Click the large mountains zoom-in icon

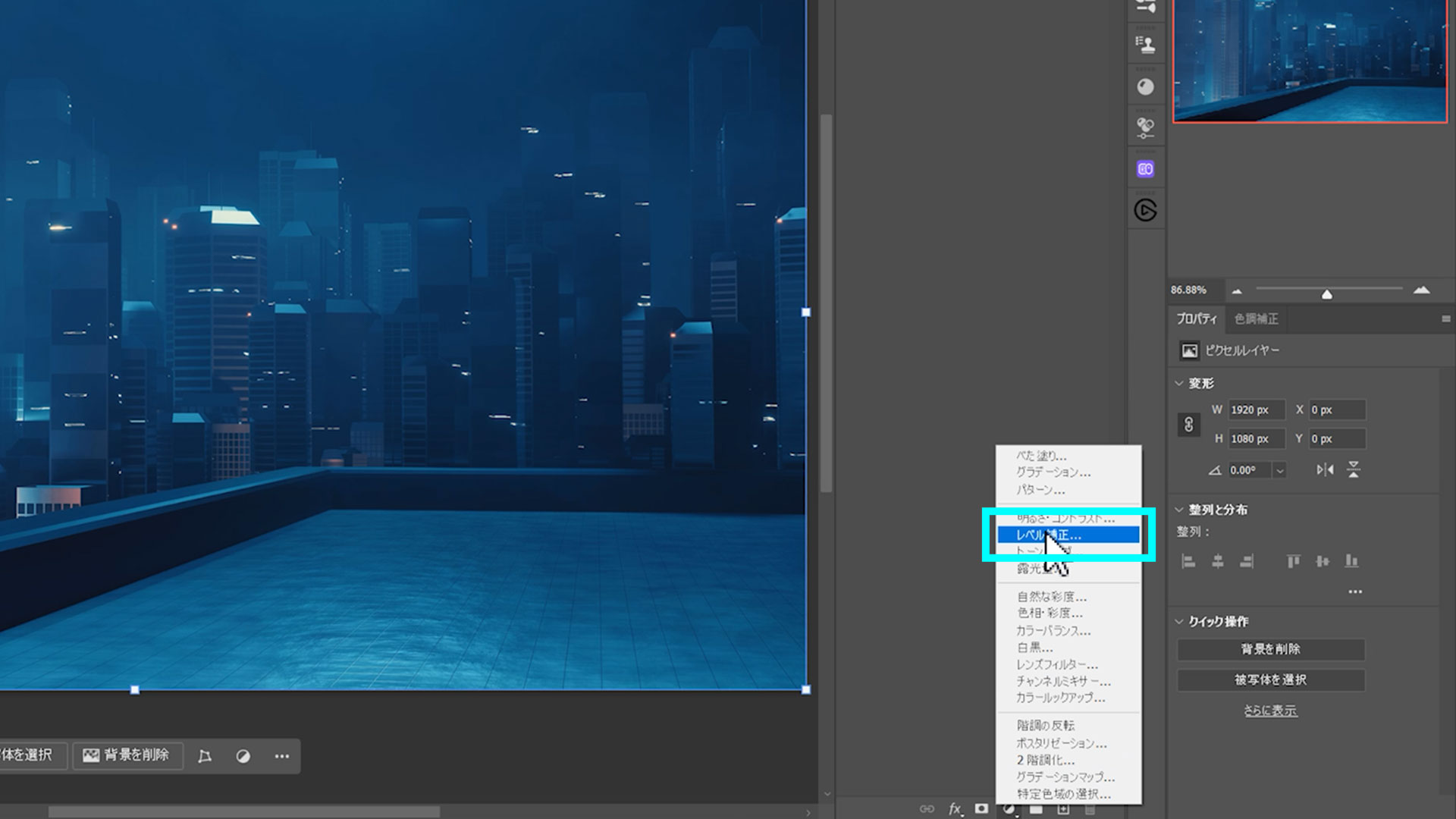[1421, 290]
